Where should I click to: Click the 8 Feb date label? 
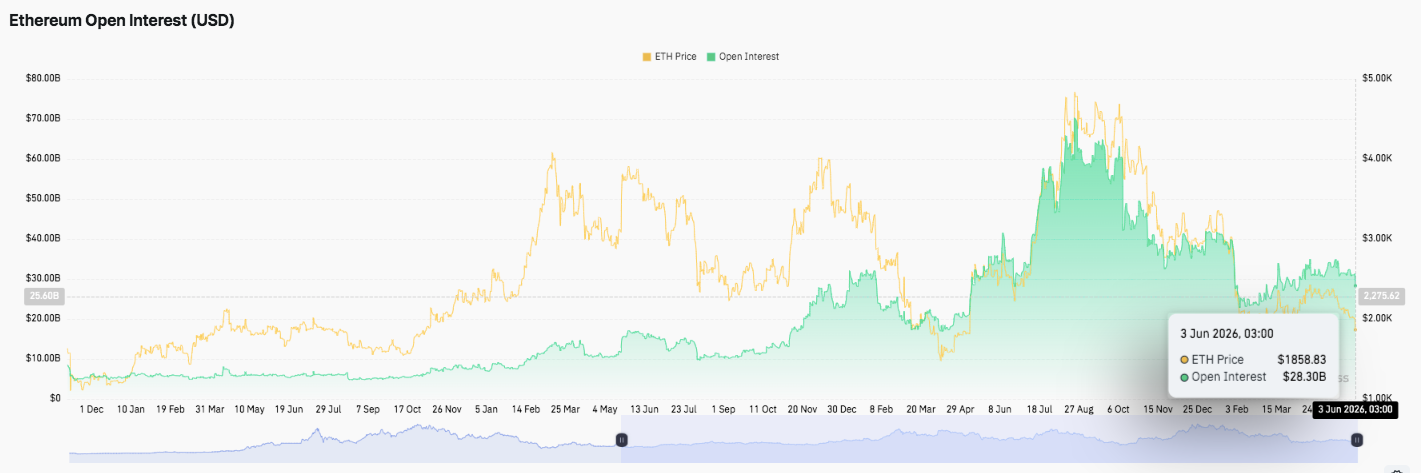tap(881, 409)
